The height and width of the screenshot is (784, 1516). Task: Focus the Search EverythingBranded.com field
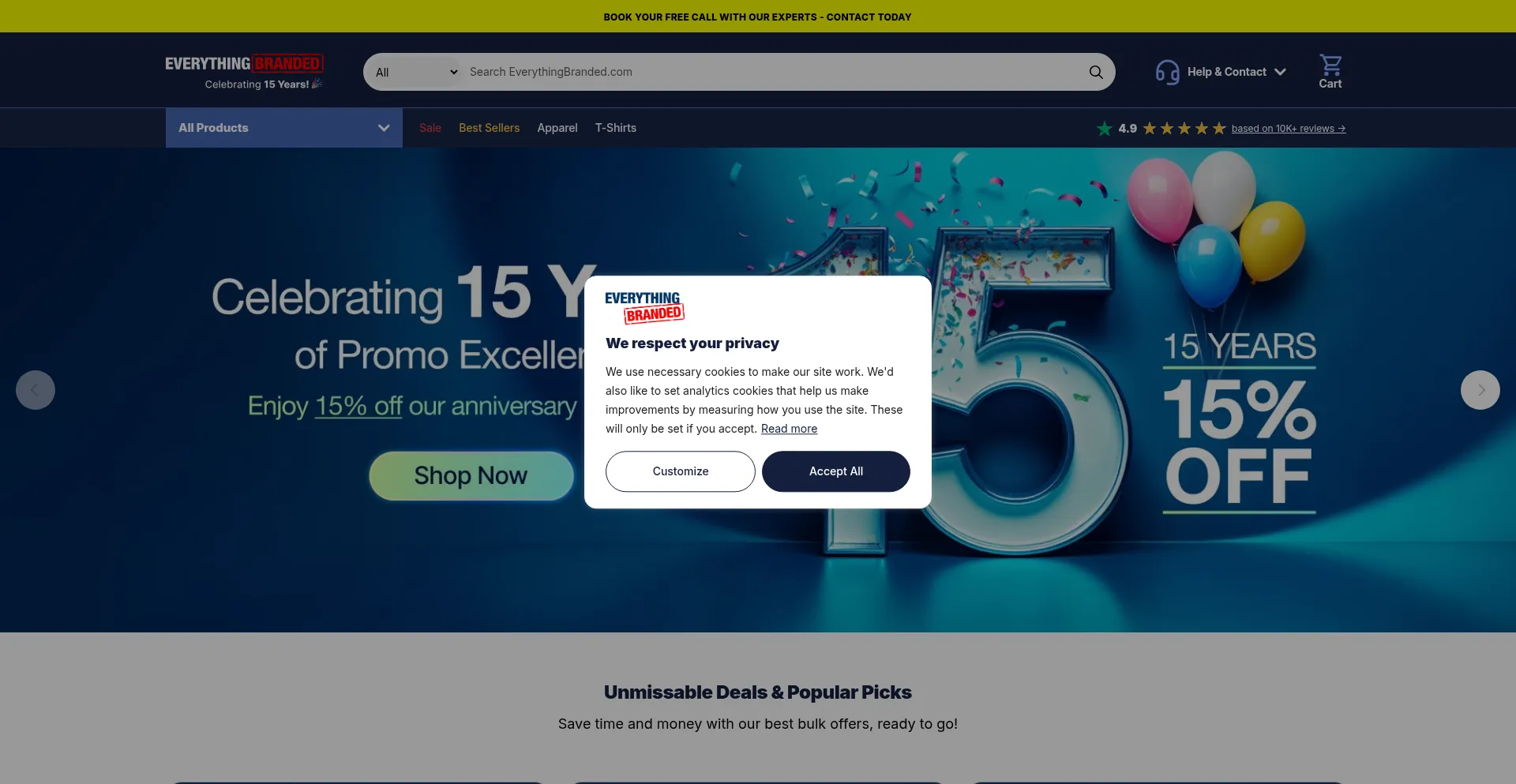tap(774, 72)
